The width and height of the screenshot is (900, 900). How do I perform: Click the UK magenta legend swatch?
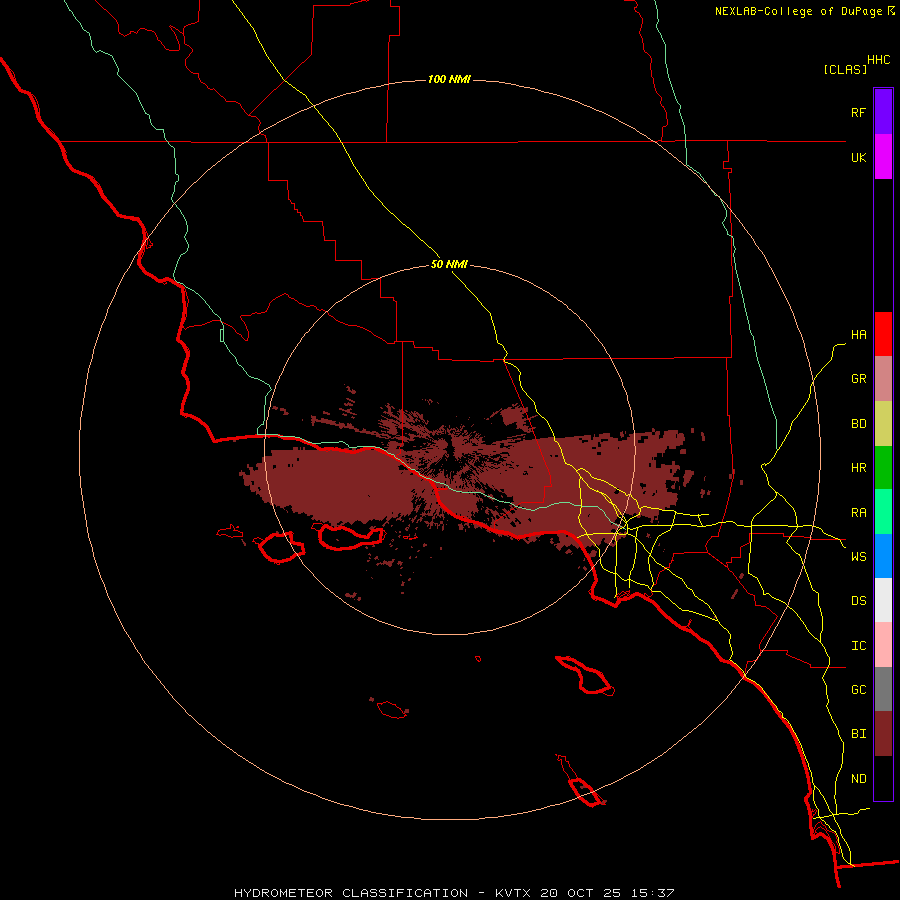click(x=883, y=157)
